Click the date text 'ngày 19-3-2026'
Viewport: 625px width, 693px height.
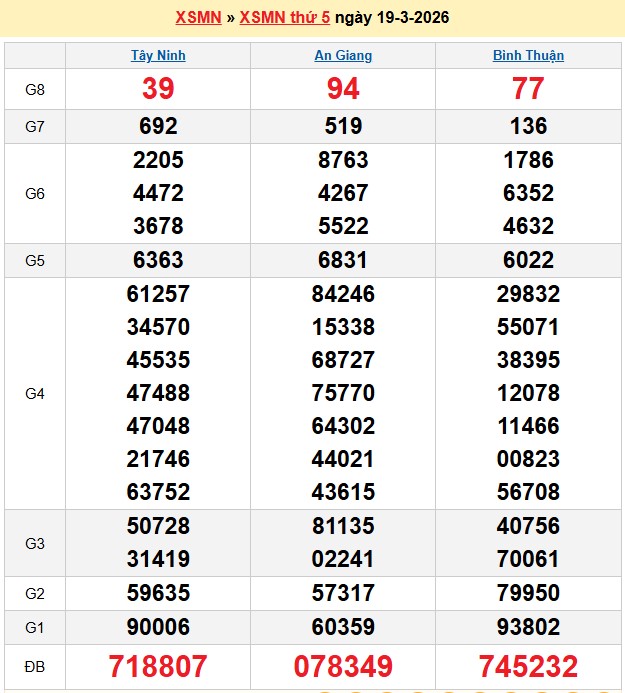(x=392, y=18)
